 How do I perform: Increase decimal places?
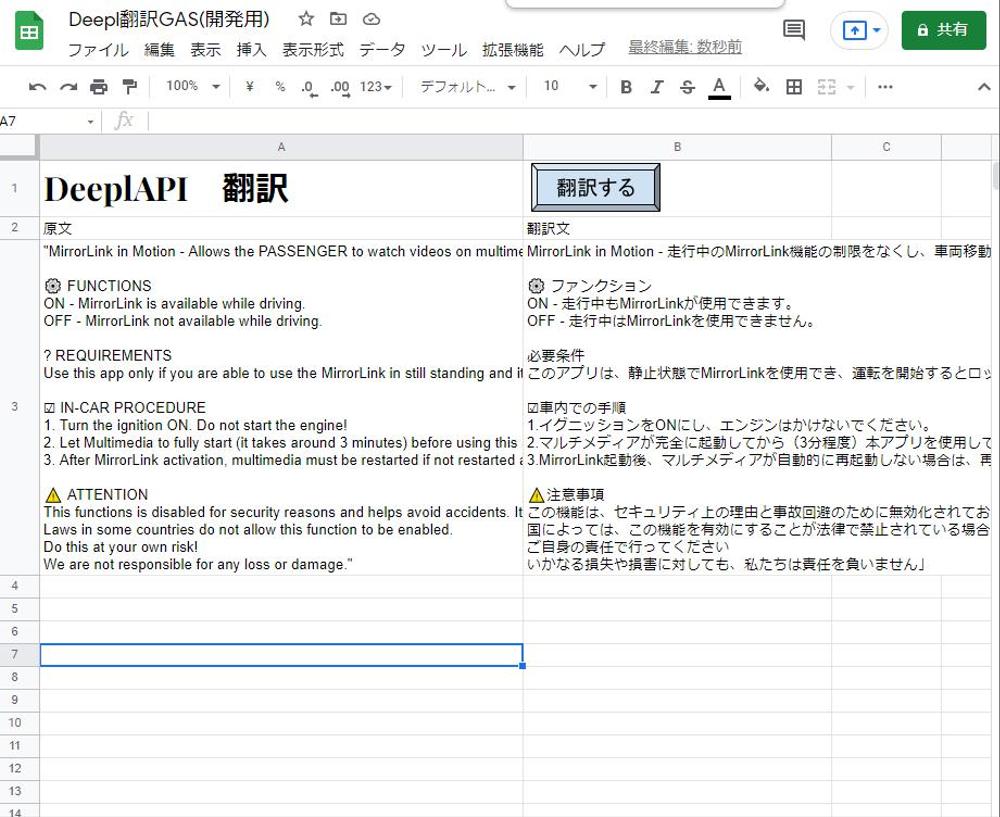click(340, 87)
